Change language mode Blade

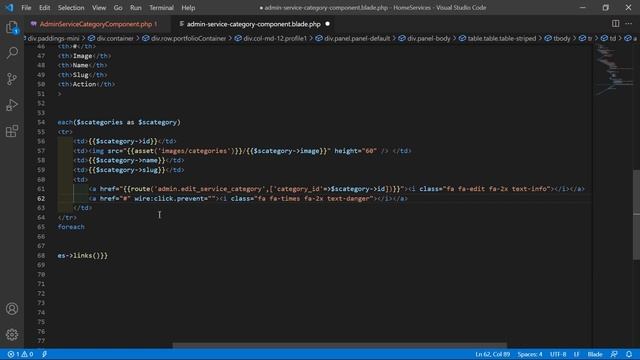coord(595,354)
